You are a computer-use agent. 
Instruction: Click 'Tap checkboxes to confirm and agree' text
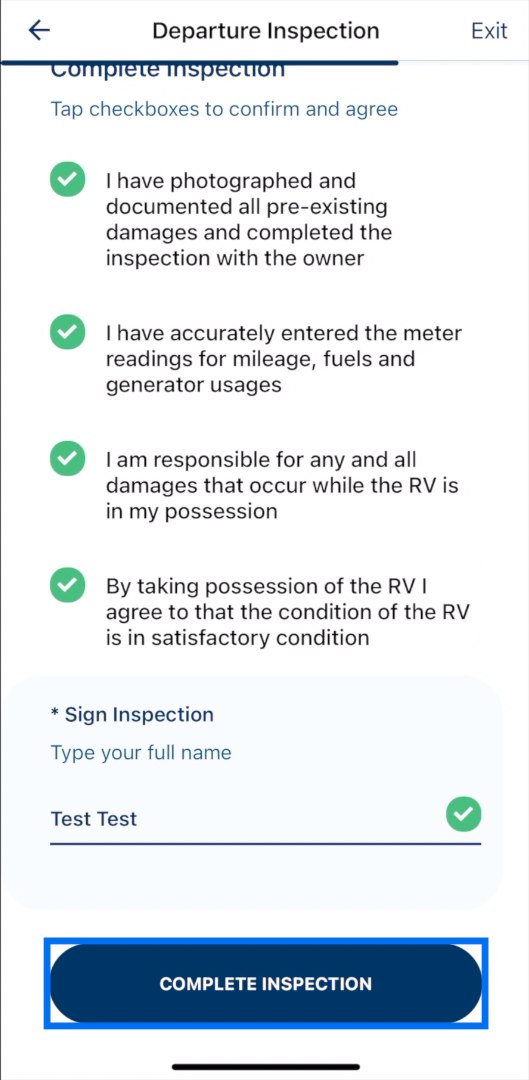[224, 109]
